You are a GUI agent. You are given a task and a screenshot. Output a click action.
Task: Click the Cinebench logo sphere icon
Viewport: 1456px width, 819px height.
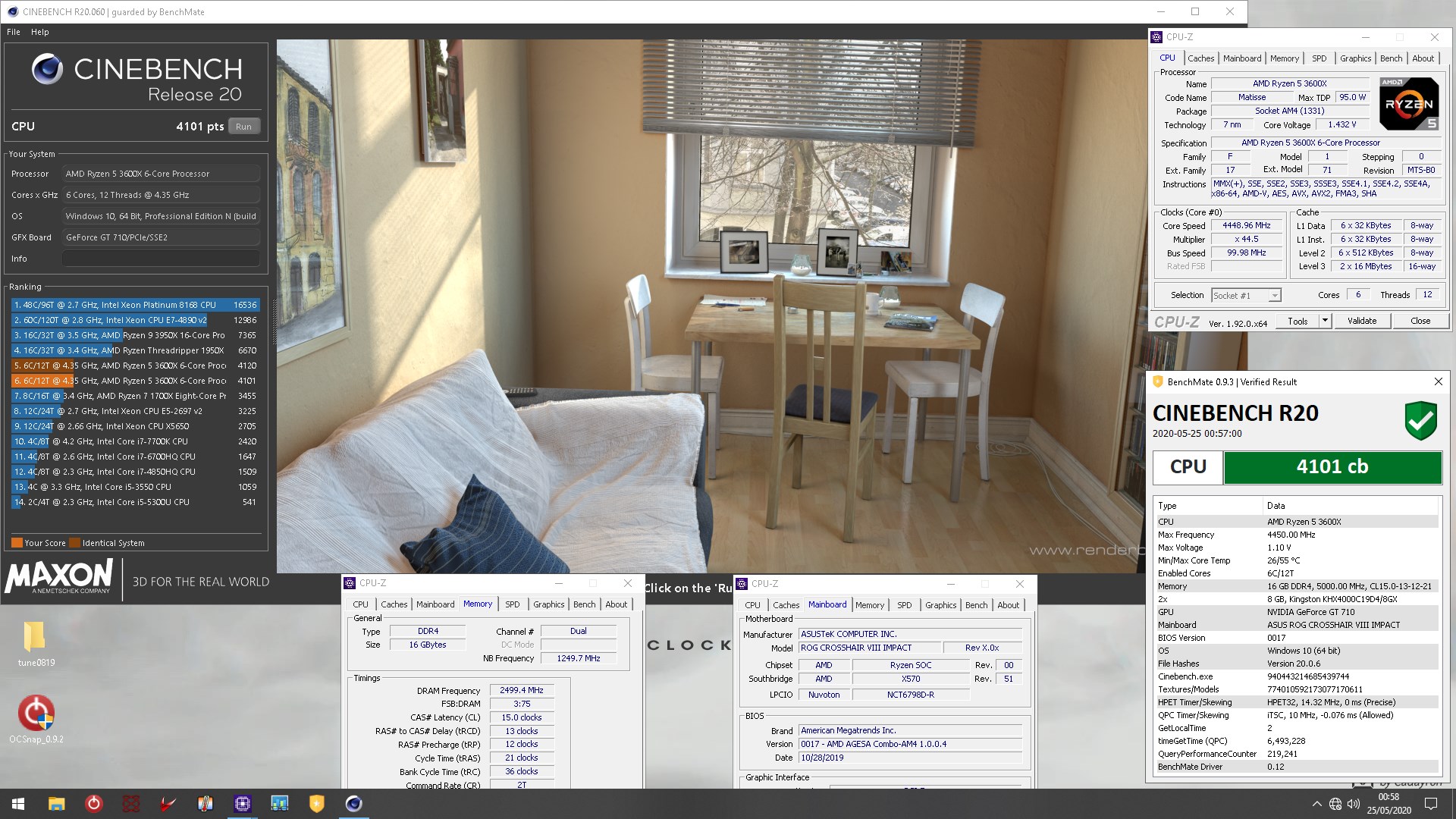click(x=47, y=69)
